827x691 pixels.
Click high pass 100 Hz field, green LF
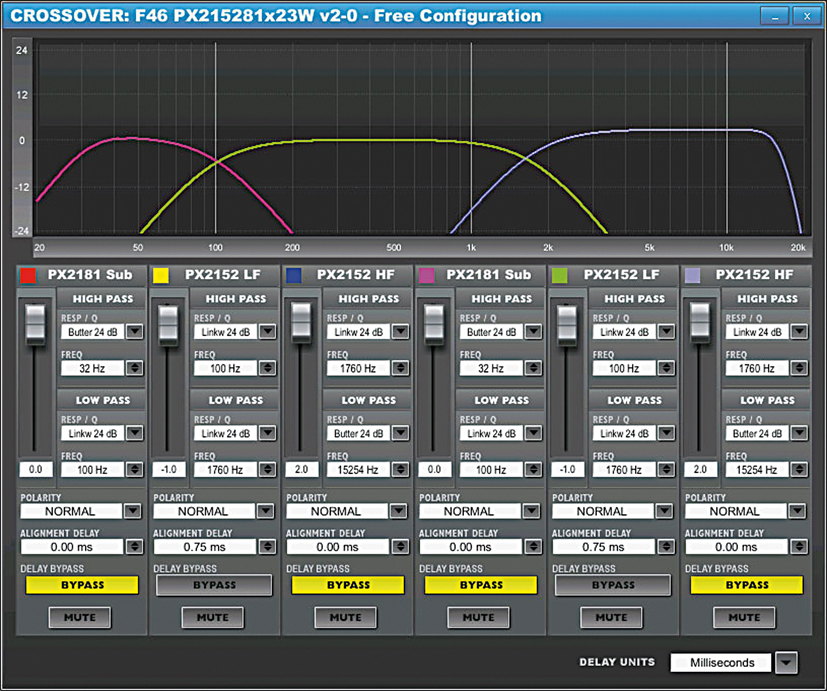624,368
